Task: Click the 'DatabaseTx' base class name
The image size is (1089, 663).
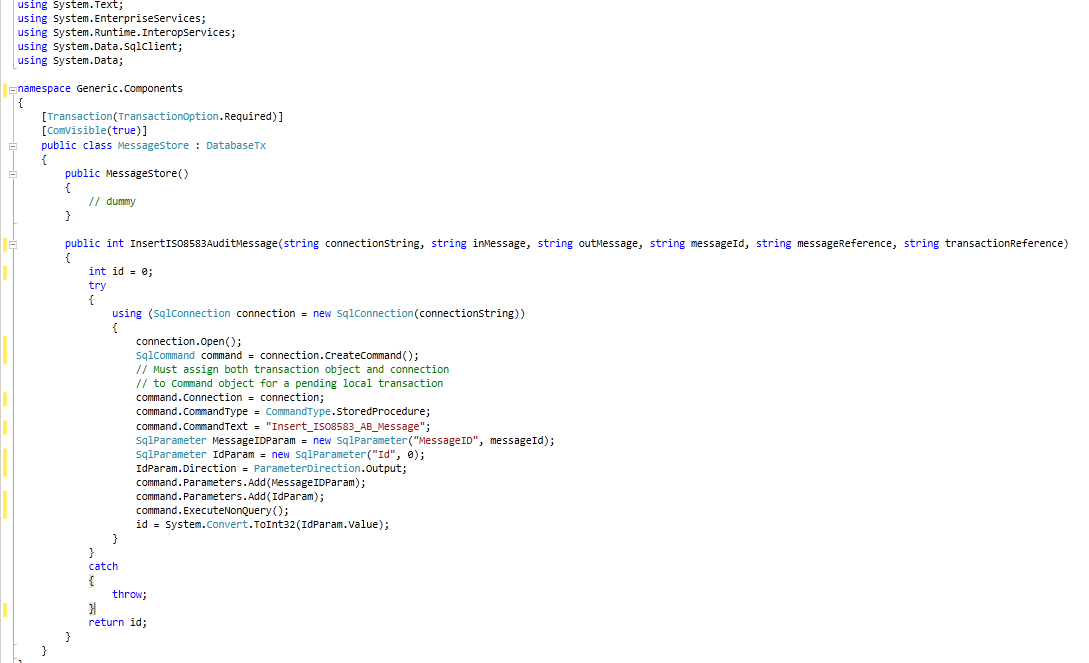Action: tap(235, 146)
